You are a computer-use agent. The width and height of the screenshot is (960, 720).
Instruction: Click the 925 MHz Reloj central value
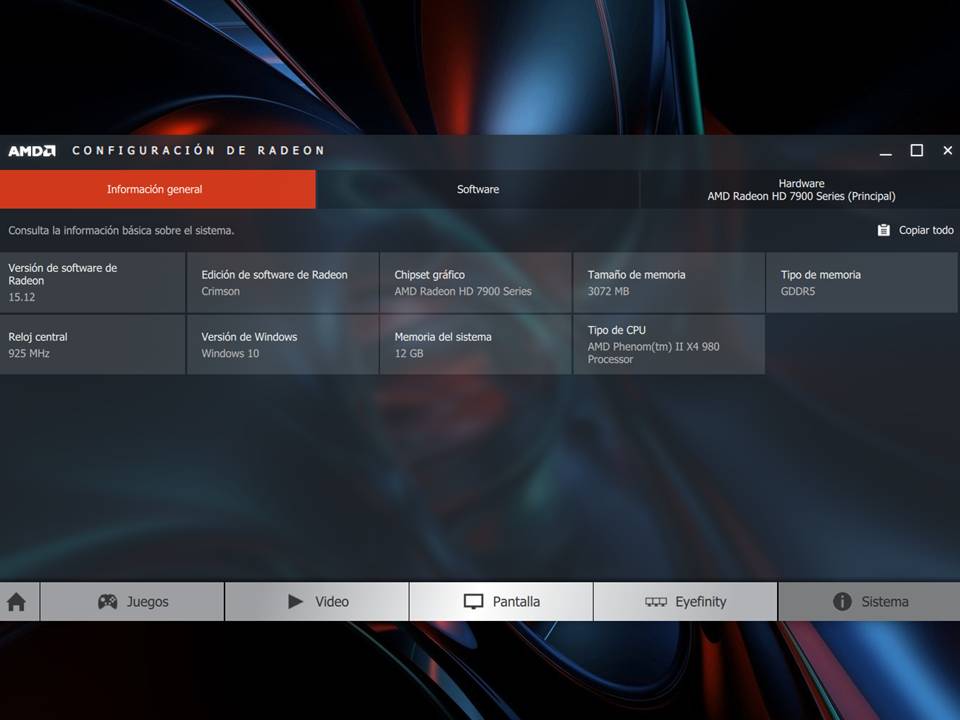click(x=29, y=353)
